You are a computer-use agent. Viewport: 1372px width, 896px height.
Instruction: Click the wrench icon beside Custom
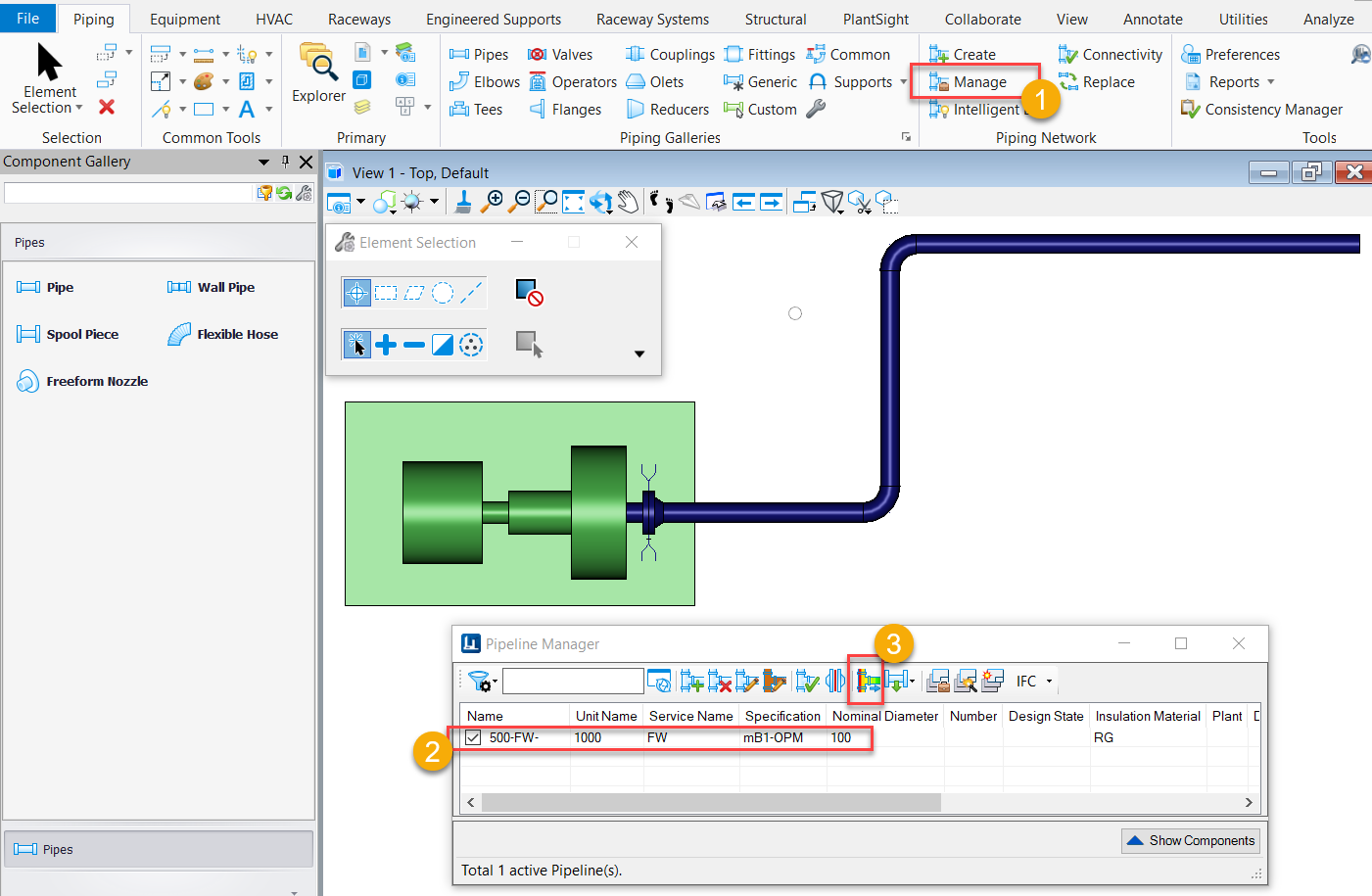point(816,109)
